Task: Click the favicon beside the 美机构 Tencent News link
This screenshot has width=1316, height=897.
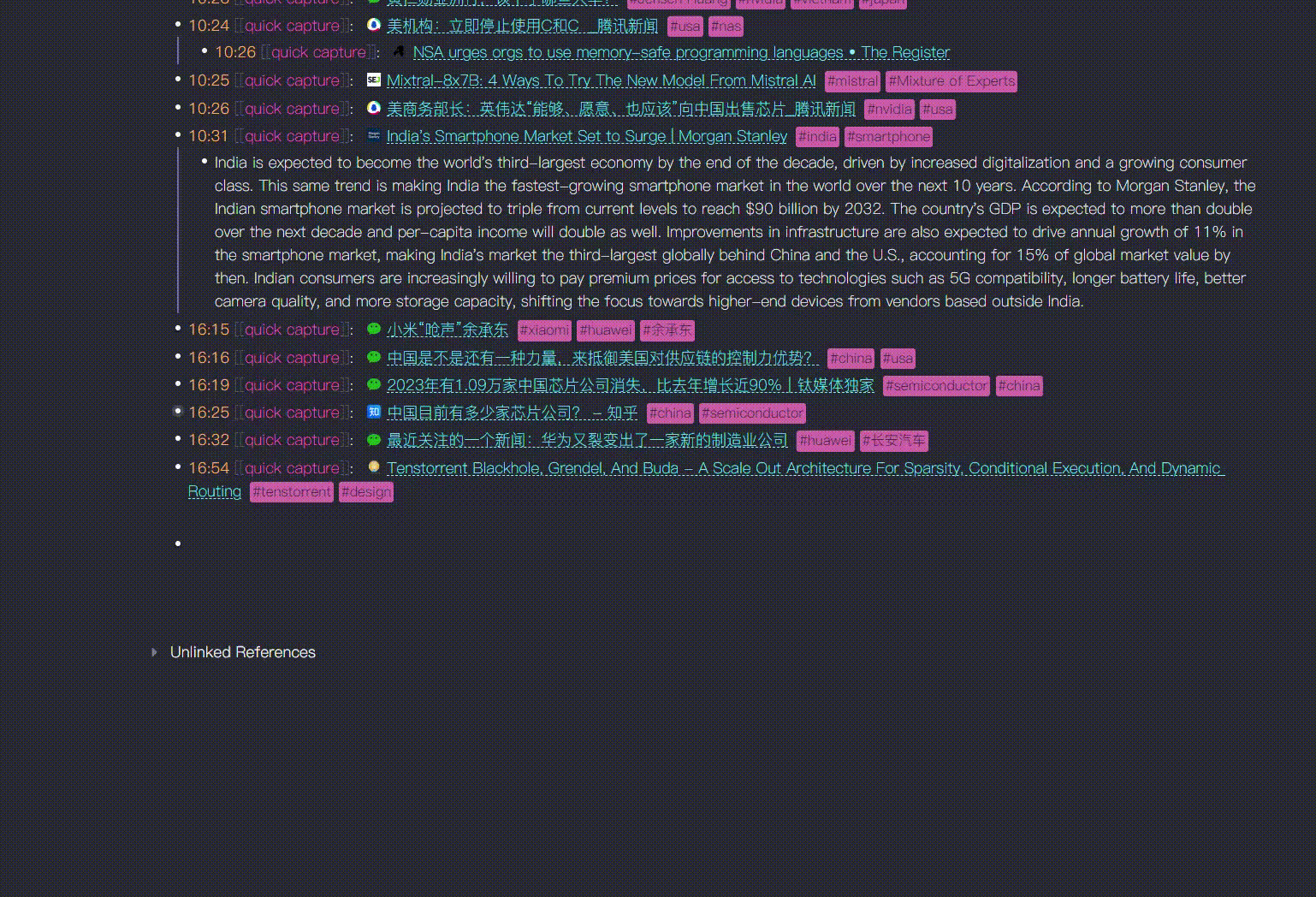Action: pos(374,25)
